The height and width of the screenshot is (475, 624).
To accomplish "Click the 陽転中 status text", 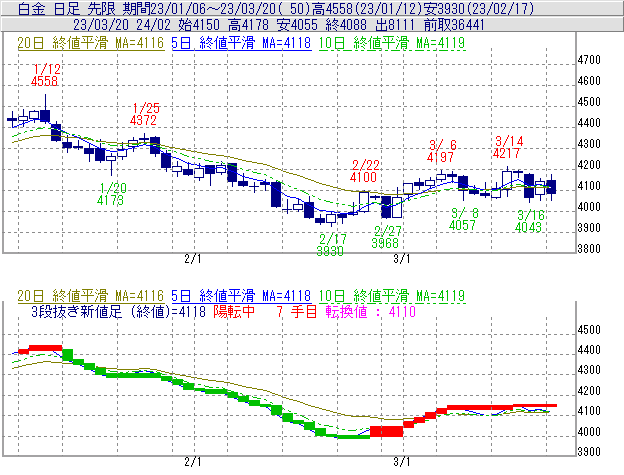I will [x=234, y=312].
